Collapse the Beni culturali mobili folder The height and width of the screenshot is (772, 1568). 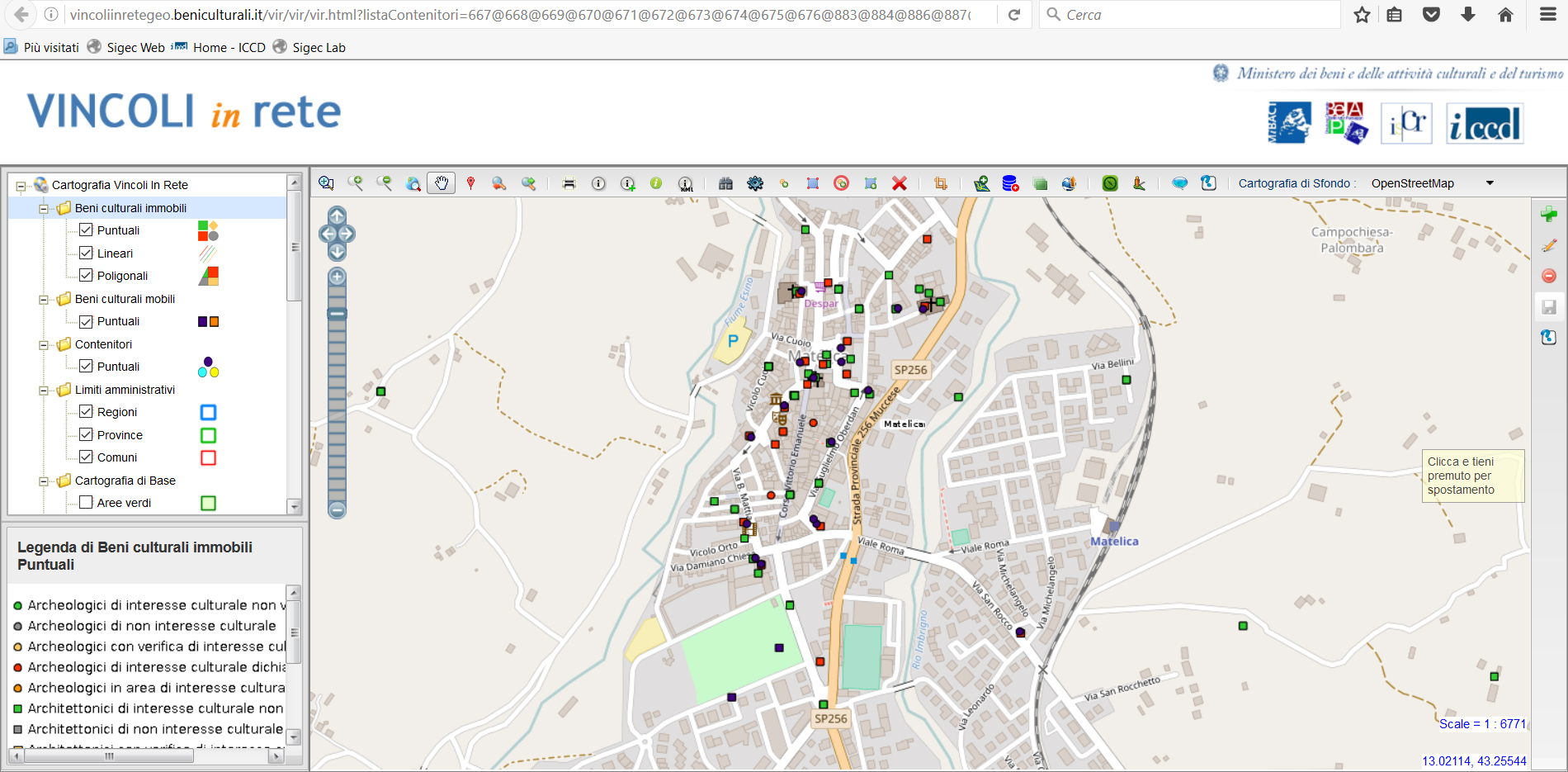pos(45,300)
